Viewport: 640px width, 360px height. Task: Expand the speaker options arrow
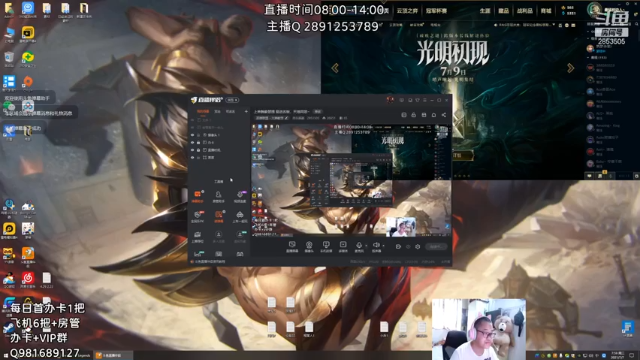[x=384, y=246]
